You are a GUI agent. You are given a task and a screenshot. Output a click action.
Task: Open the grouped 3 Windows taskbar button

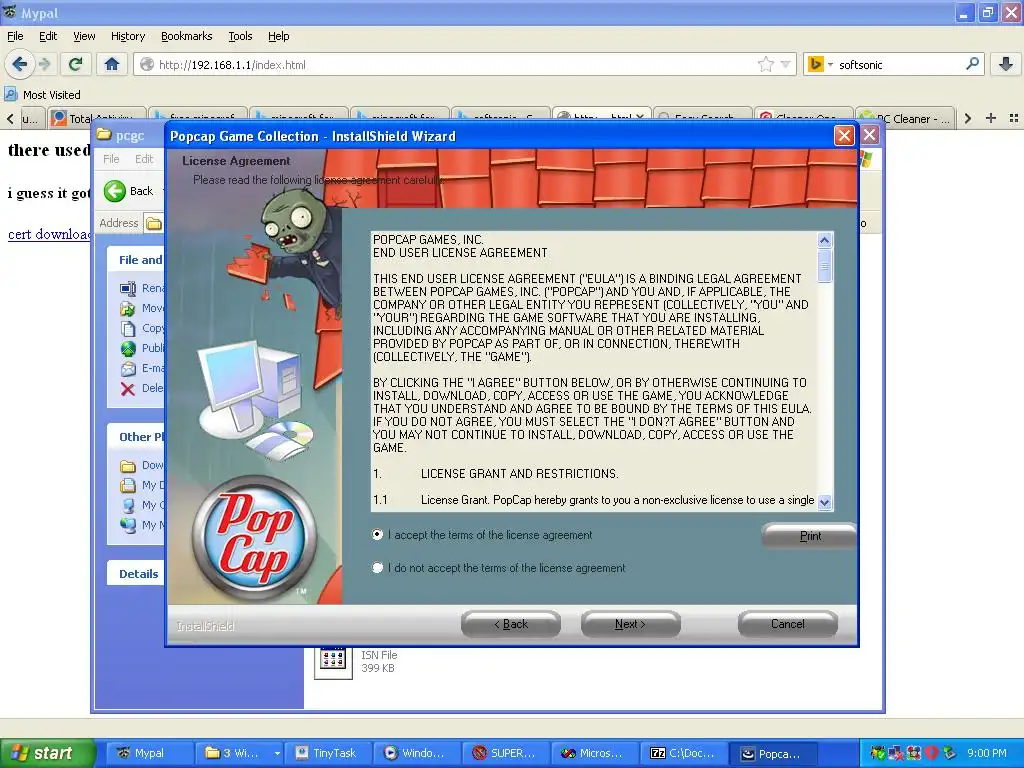[239, 753]
